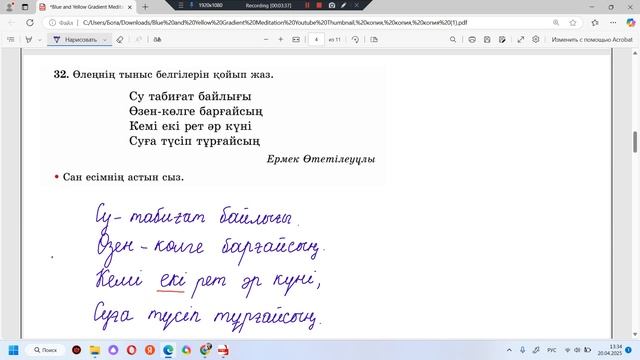This screenshot has width=640, height=360.
Task: Expand the highlight color dropdown arrow
Action: (40, 40)
